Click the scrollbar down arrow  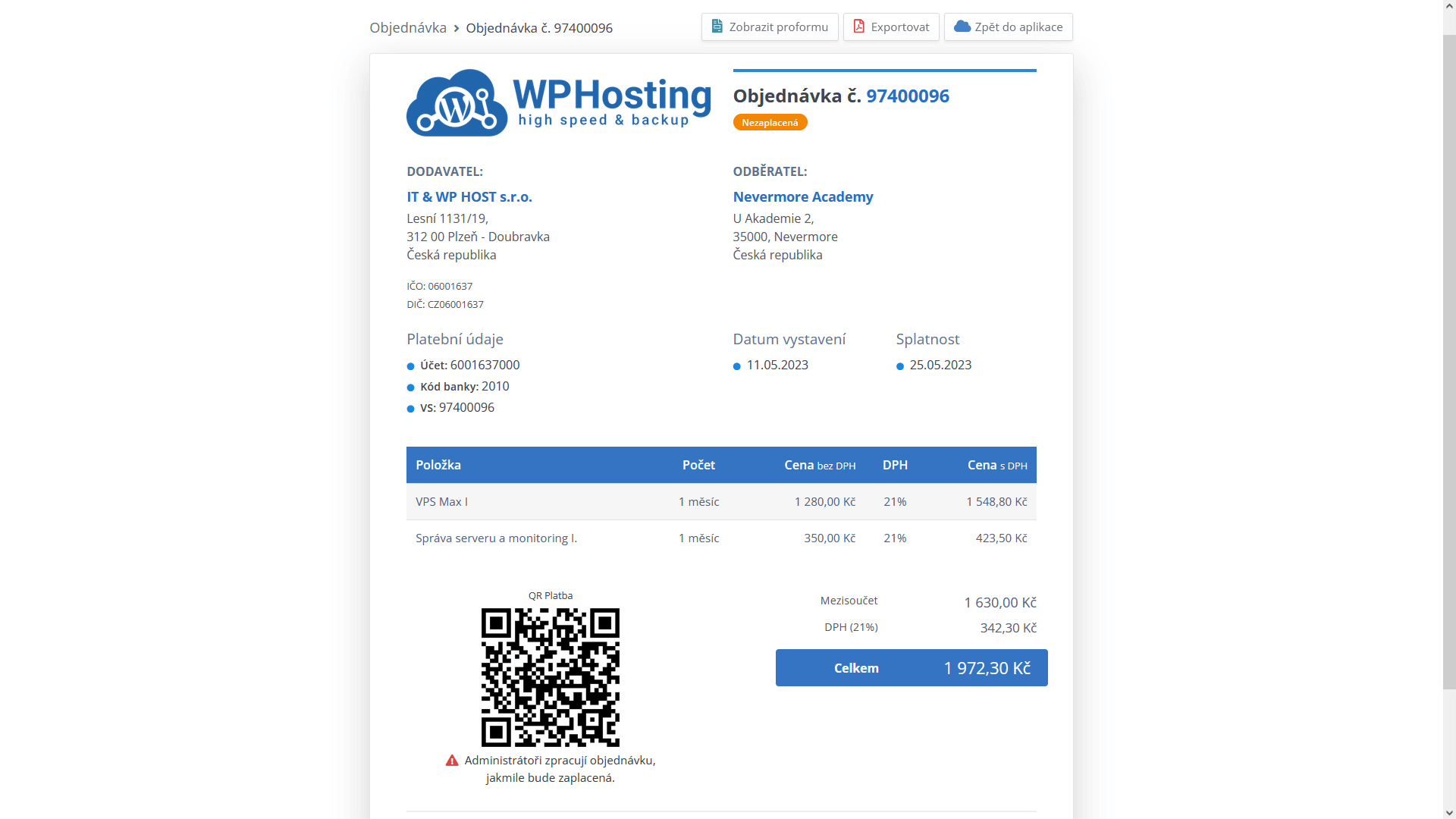coord(1449,812)
